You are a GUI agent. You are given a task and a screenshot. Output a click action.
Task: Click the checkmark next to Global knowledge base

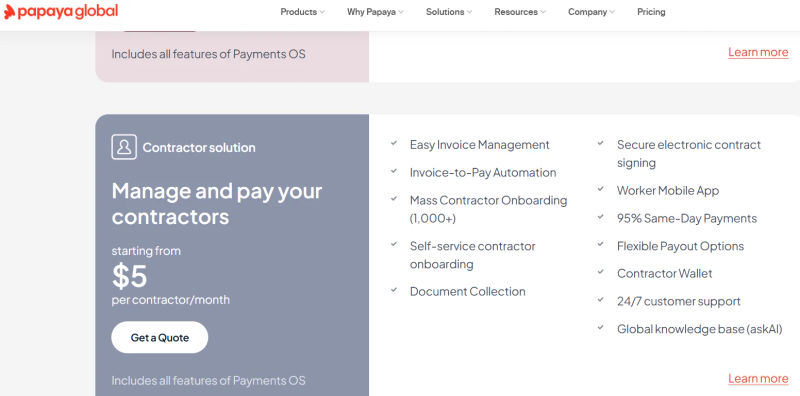pyautogui.click(x=601, y=328)
